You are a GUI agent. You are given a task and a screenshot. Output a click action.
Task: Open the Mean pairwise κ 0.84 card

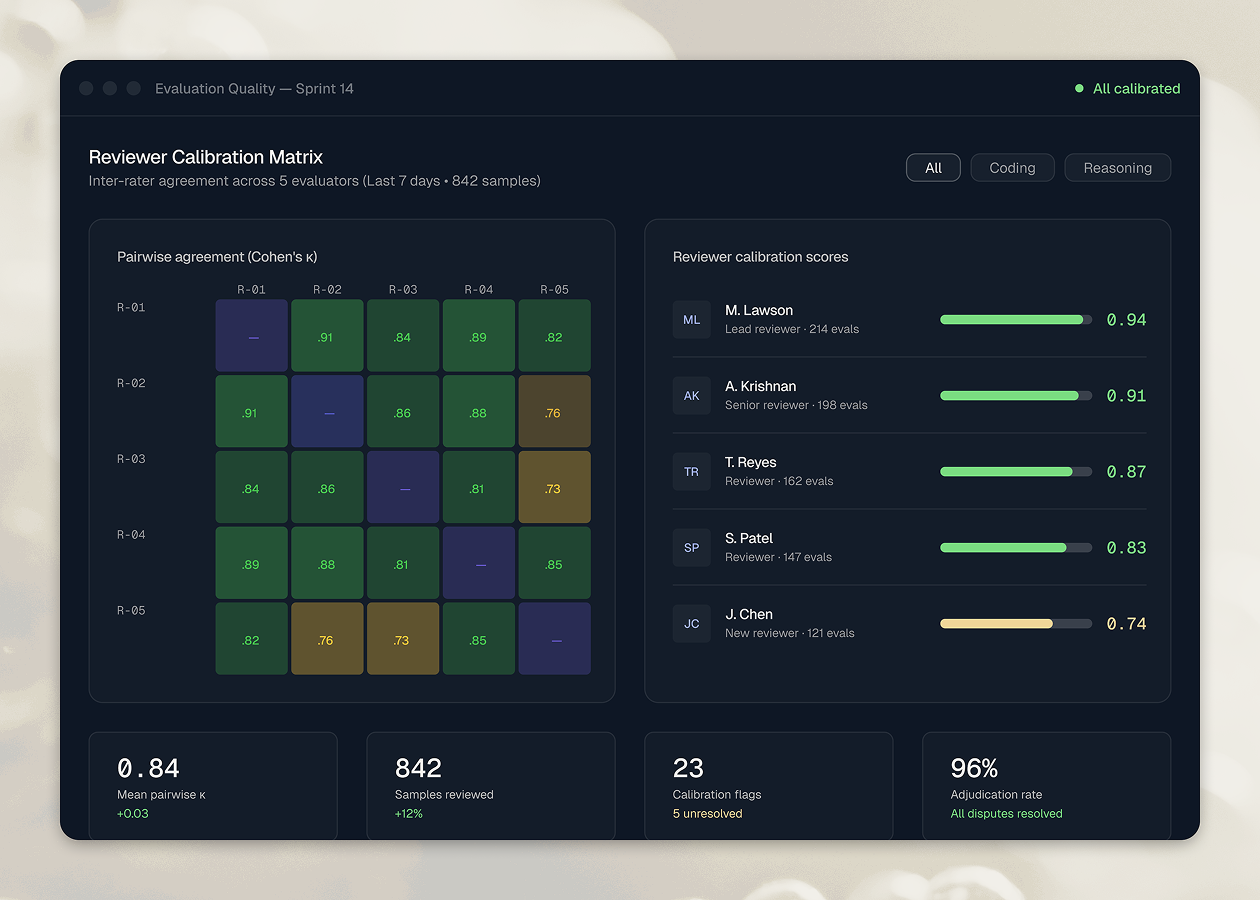pos(213,786)
